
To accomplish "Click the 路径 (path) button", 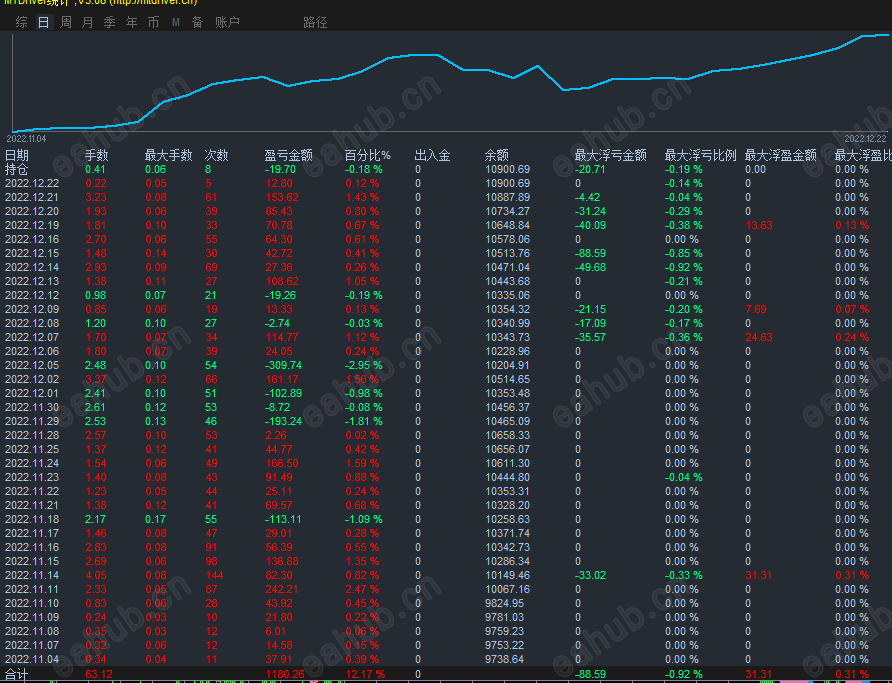I will point(315,22).
